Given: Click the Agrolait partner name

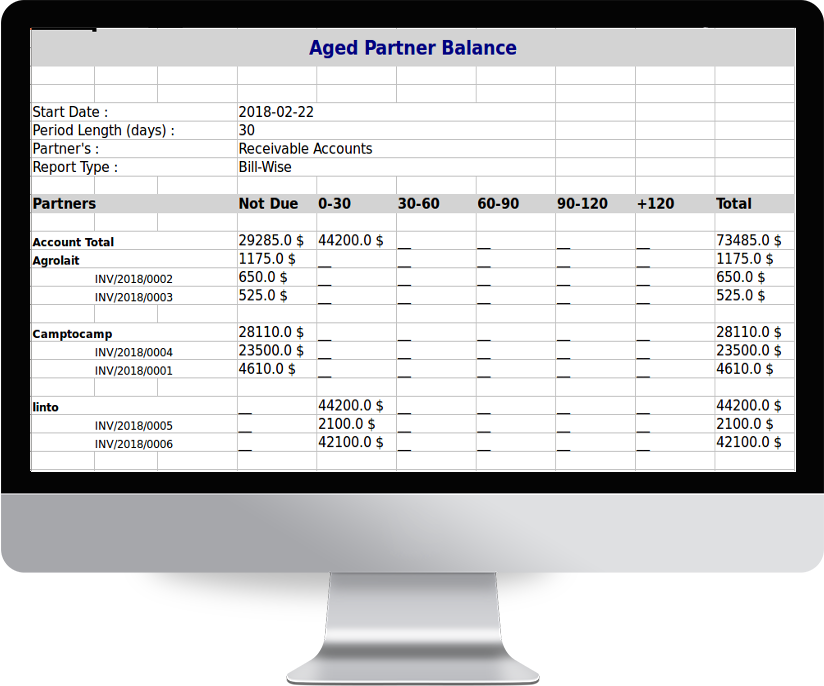Looking at the screenshot, I should coord(56,261).
